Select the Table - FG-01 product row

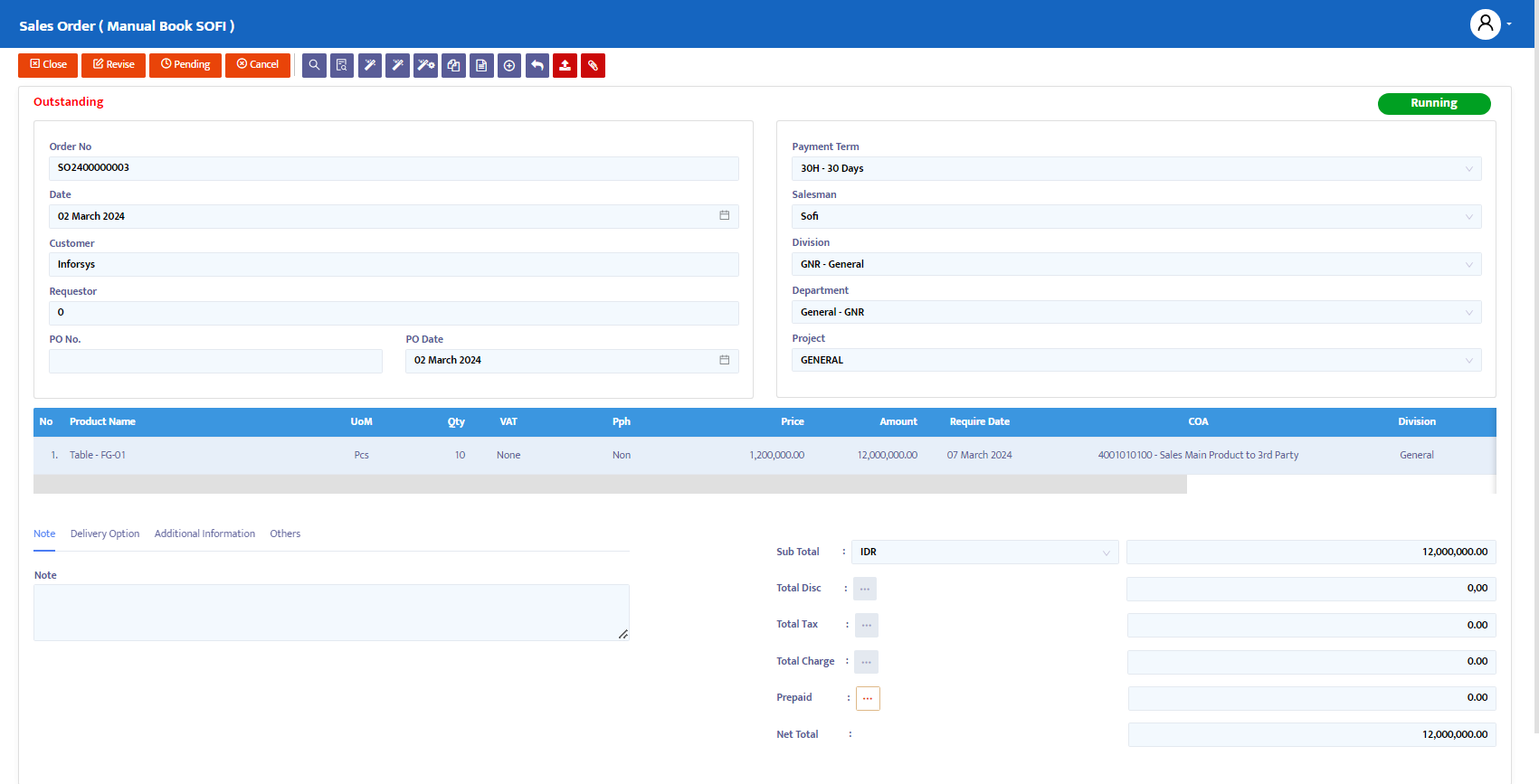765,456
